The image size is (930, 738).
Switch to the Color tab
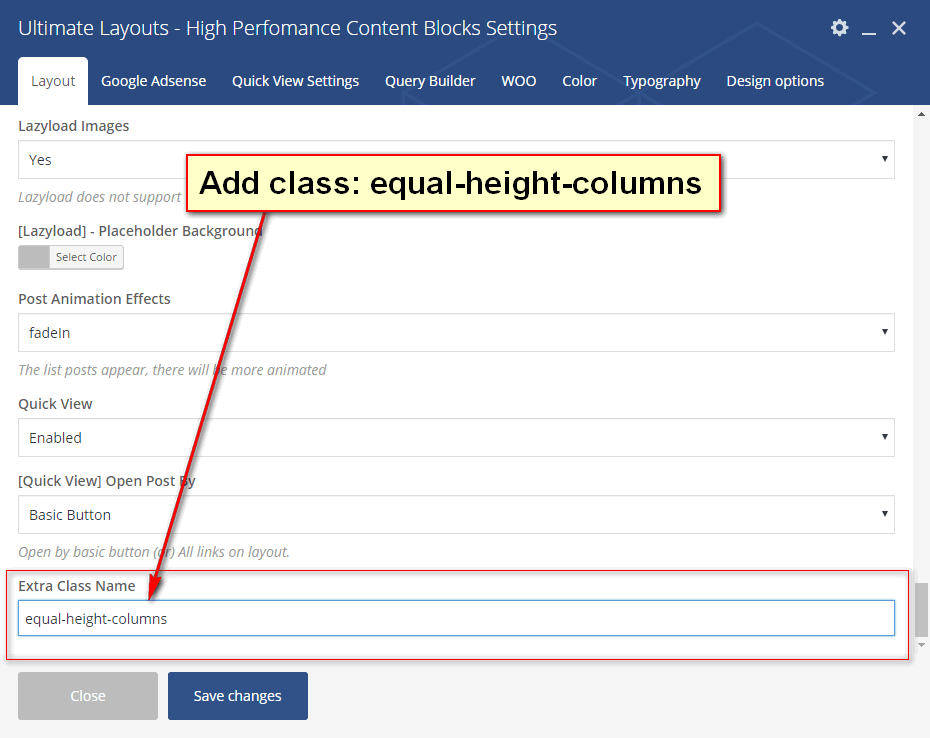coord(579,81)
